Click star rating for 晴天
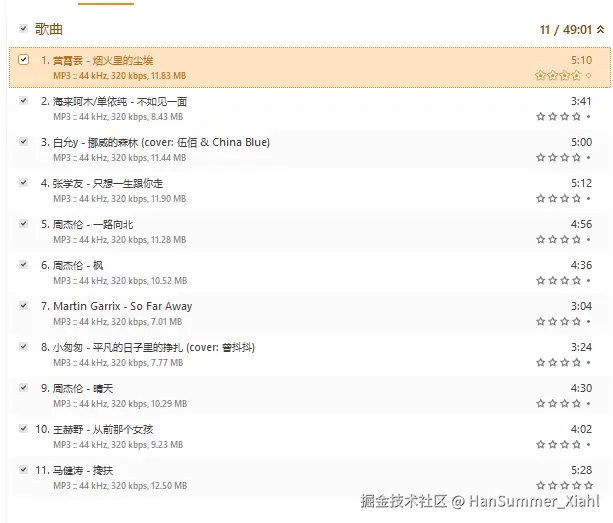Viewport: 613px width, 523px height. coord(558,403)
